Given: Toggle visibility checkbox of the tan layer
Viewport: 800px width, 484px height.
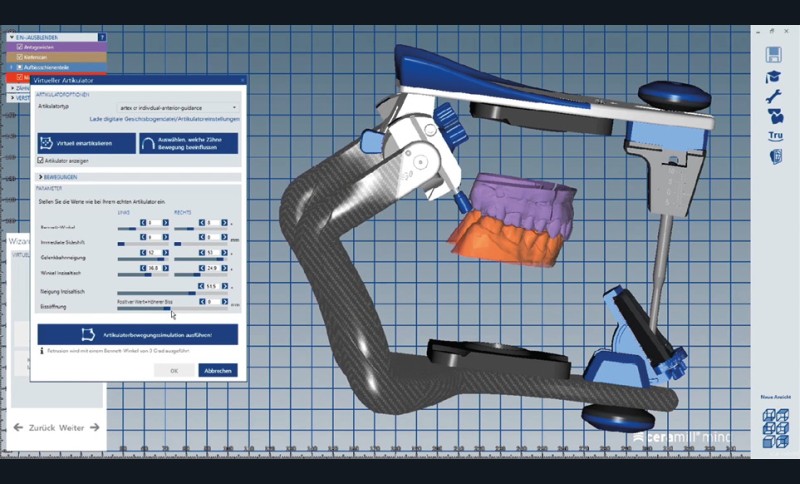Looking at the screenshot, I should tap(17, 56).
